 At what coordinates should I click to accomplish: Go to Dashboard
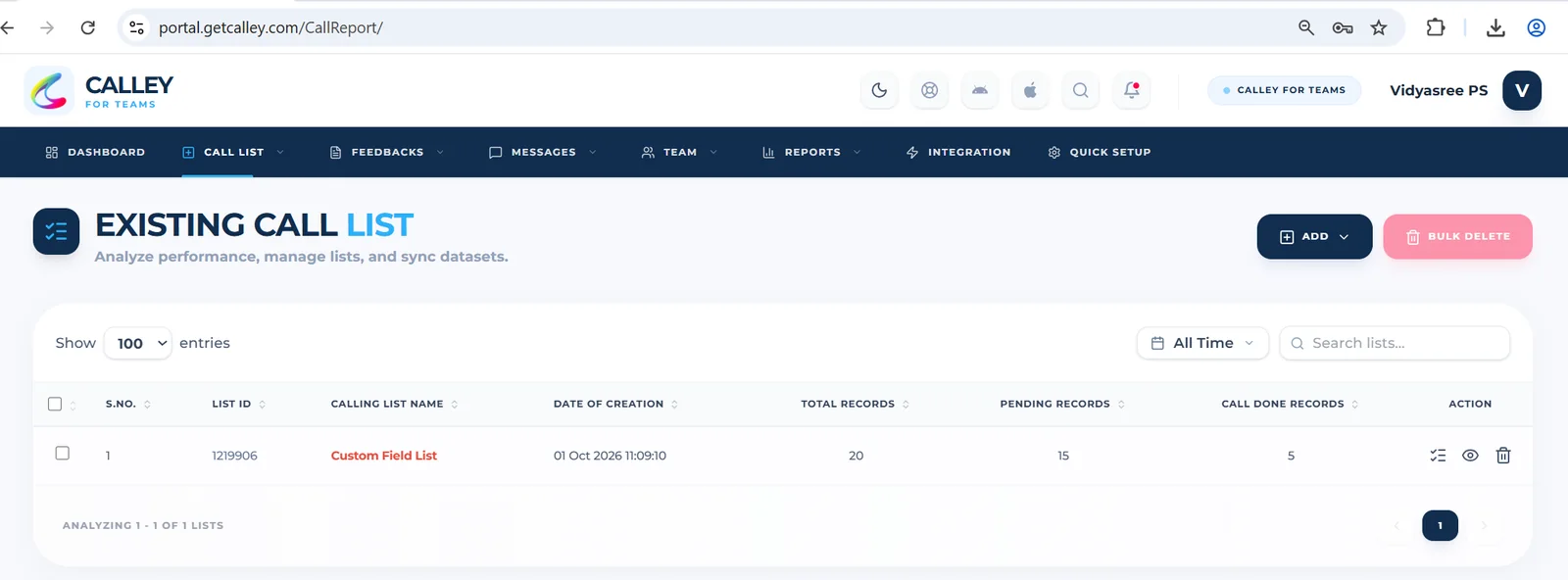(x=95, y=152)
